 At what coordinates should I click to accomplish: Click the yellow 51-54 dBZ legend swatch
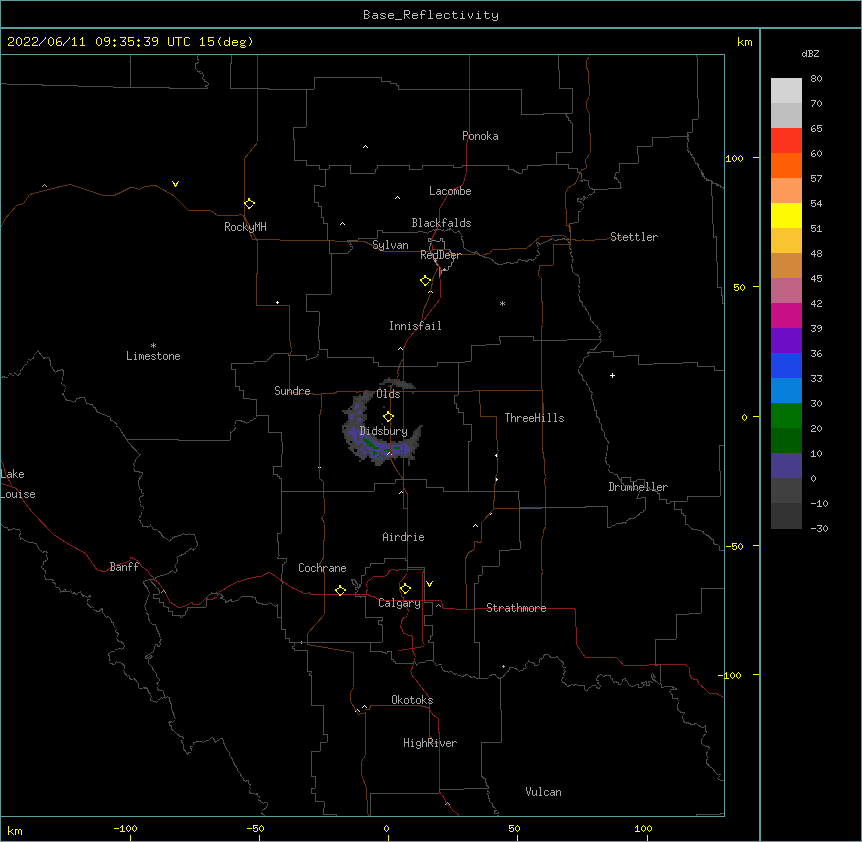point(786,215)
